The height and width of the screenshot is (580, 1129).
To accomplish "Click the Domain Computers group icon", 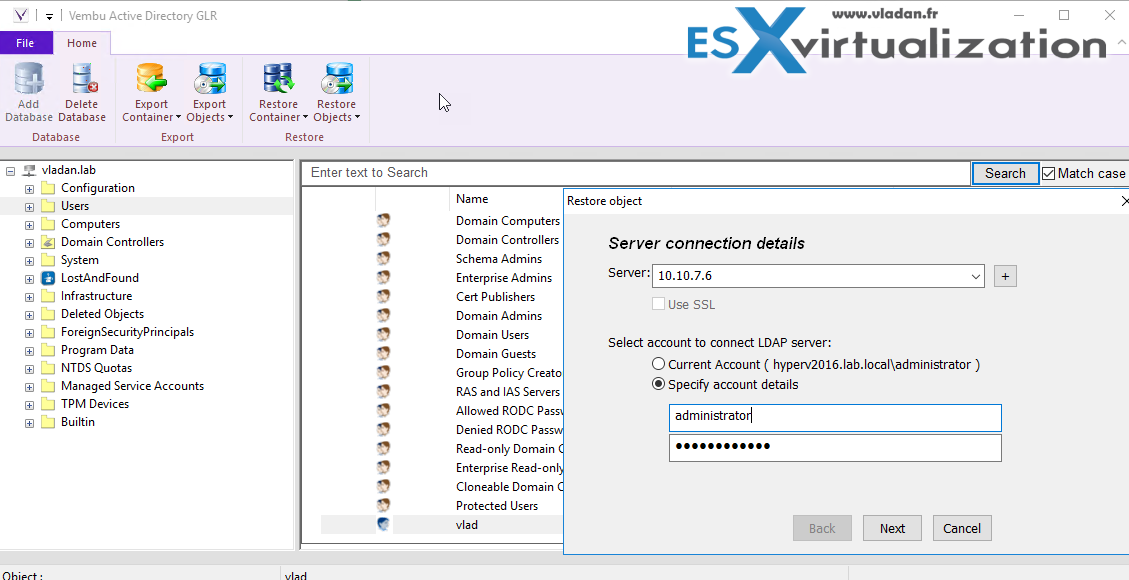I will click(x=383, y=220).
